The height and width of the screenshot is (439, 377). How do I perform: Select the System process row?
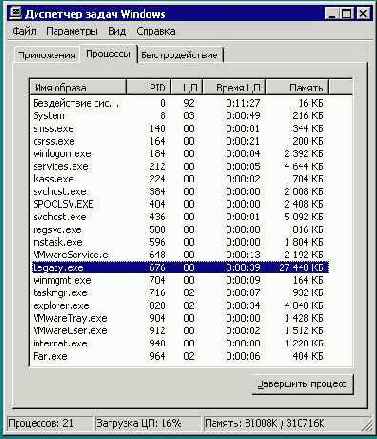point(180,116)
